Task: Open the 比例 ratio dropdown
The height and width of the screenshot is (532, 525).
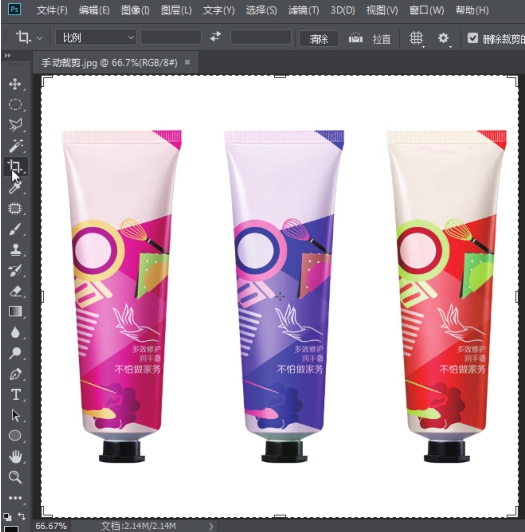Action: click(x=96, y=38)
